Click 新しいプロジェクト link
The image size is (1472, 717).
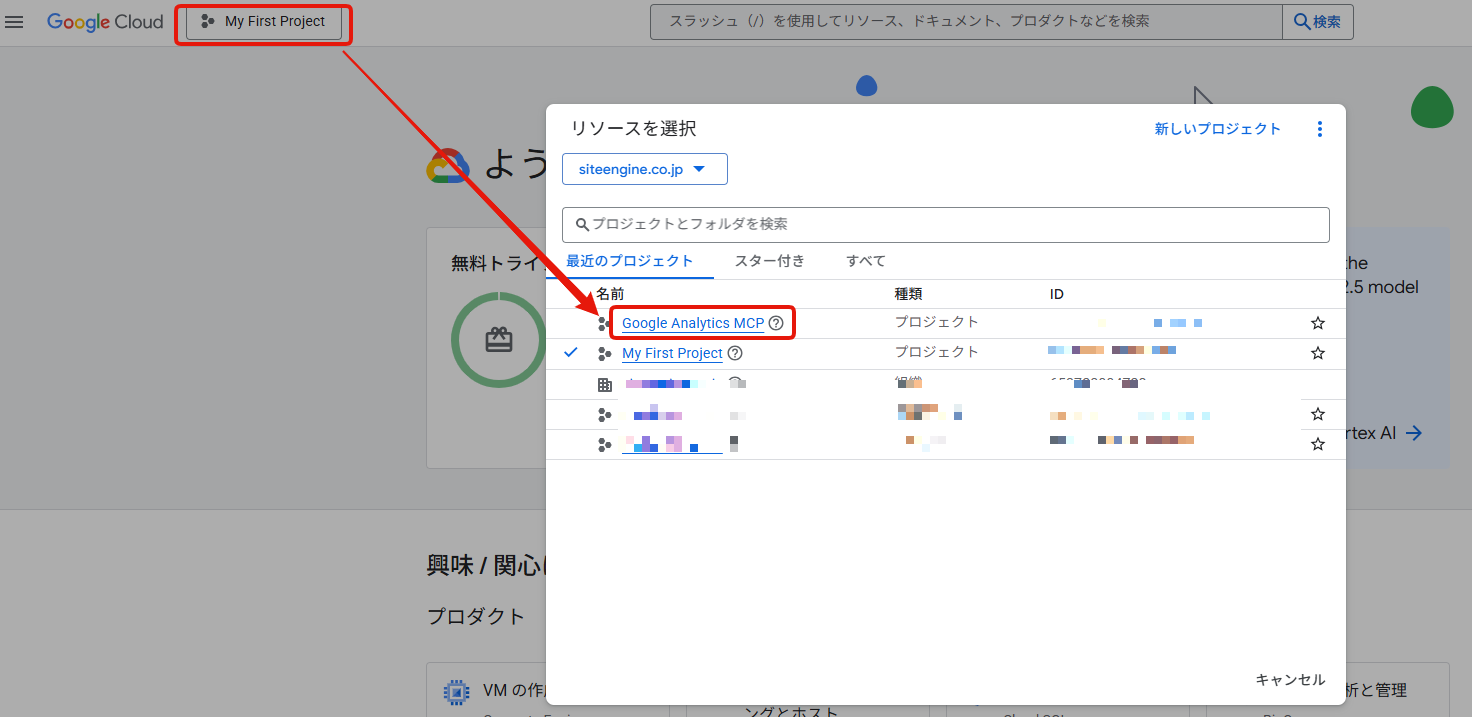(1217, 129)
